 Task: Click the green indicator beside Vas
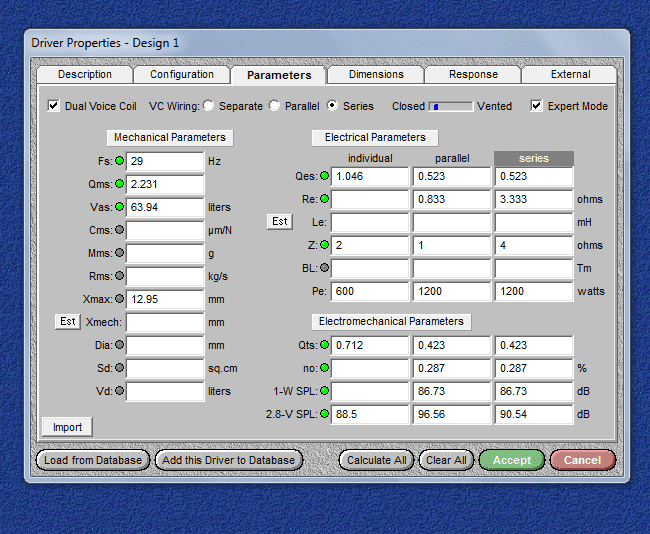click(x=119, y=207)
